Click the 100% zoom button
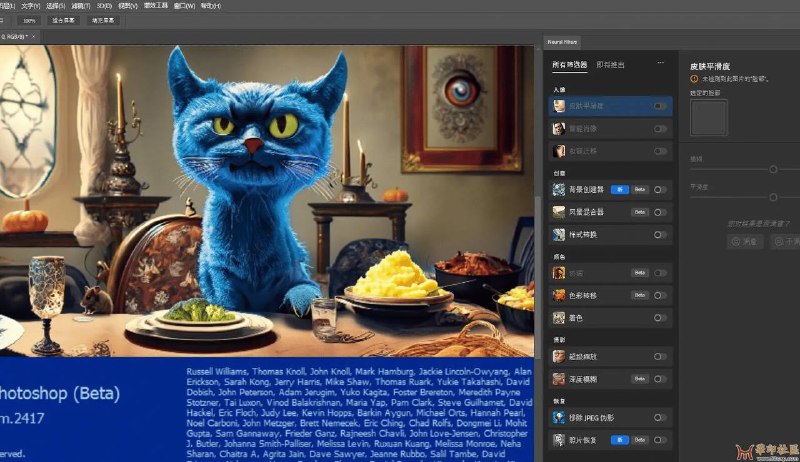 pyautogui.click(x=29, y=20)
